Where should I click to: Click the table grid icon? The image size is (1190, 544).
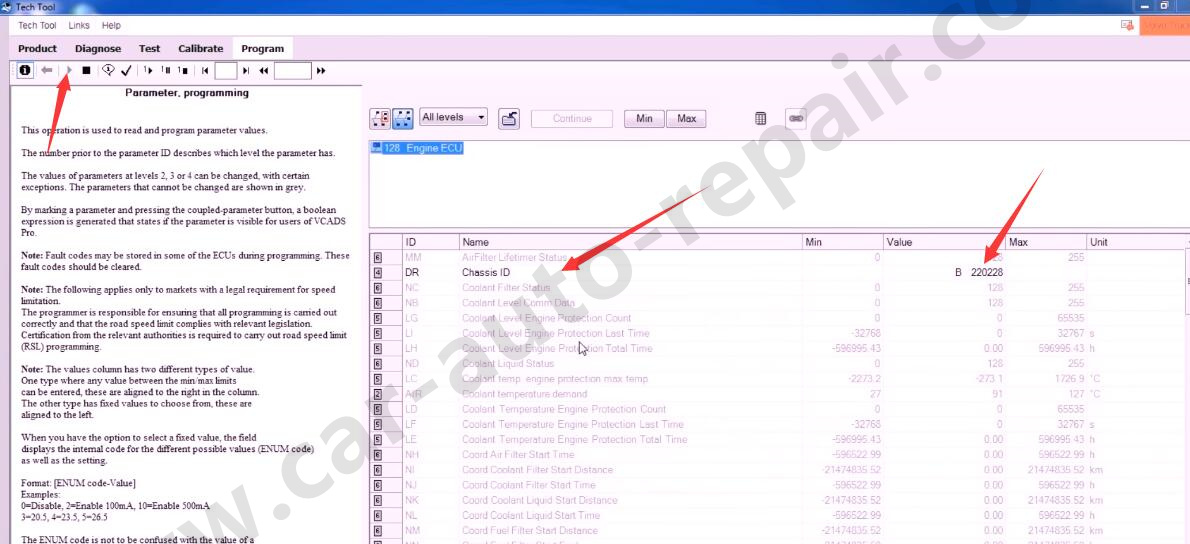point(760,118)
